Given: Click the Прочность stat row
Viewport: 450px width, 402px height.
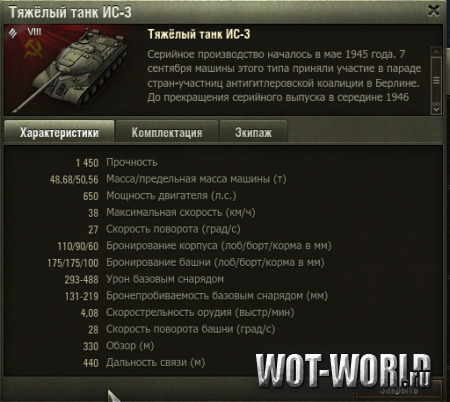Looking at the screenshot, I should pos(117,163).
